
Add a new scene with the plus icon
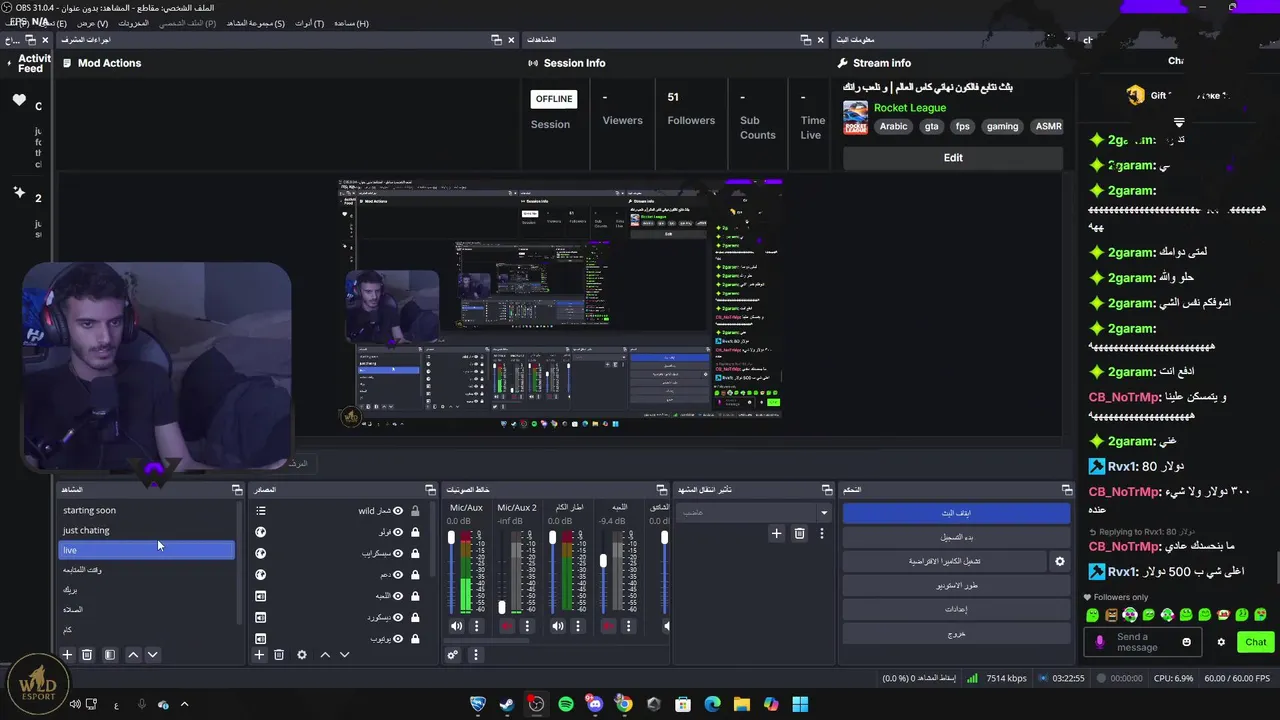click(67, 655)
